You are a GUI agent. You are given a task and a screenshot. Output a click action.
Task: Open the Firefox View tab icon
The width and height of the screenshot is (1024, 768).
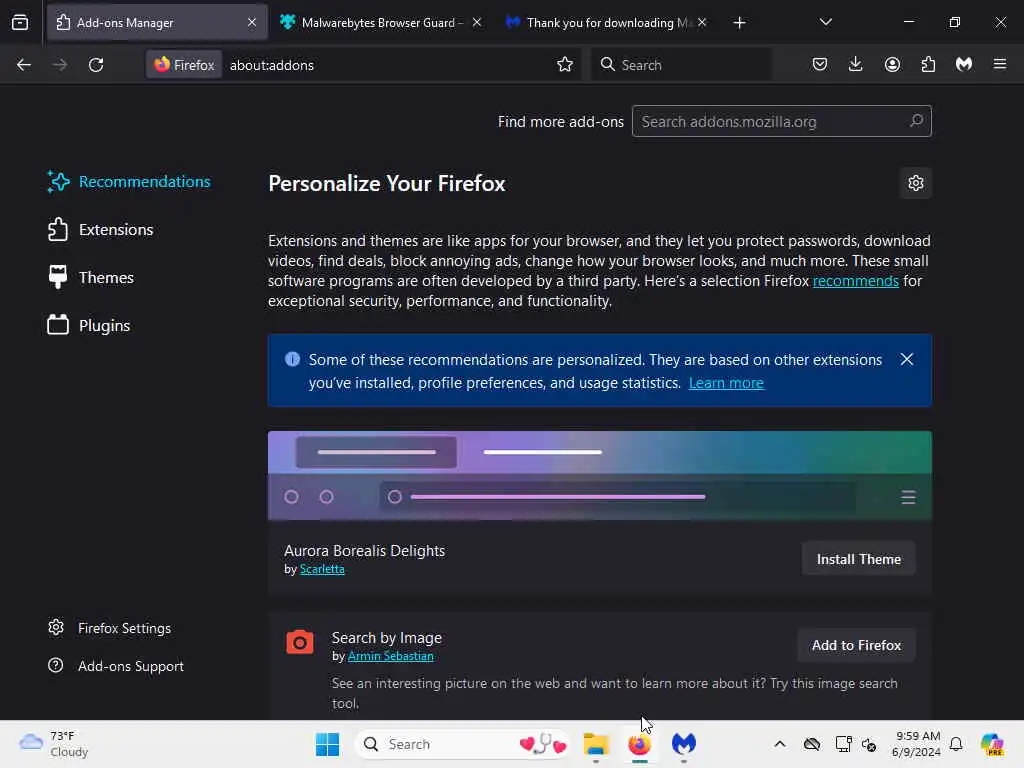pos(20,23)
